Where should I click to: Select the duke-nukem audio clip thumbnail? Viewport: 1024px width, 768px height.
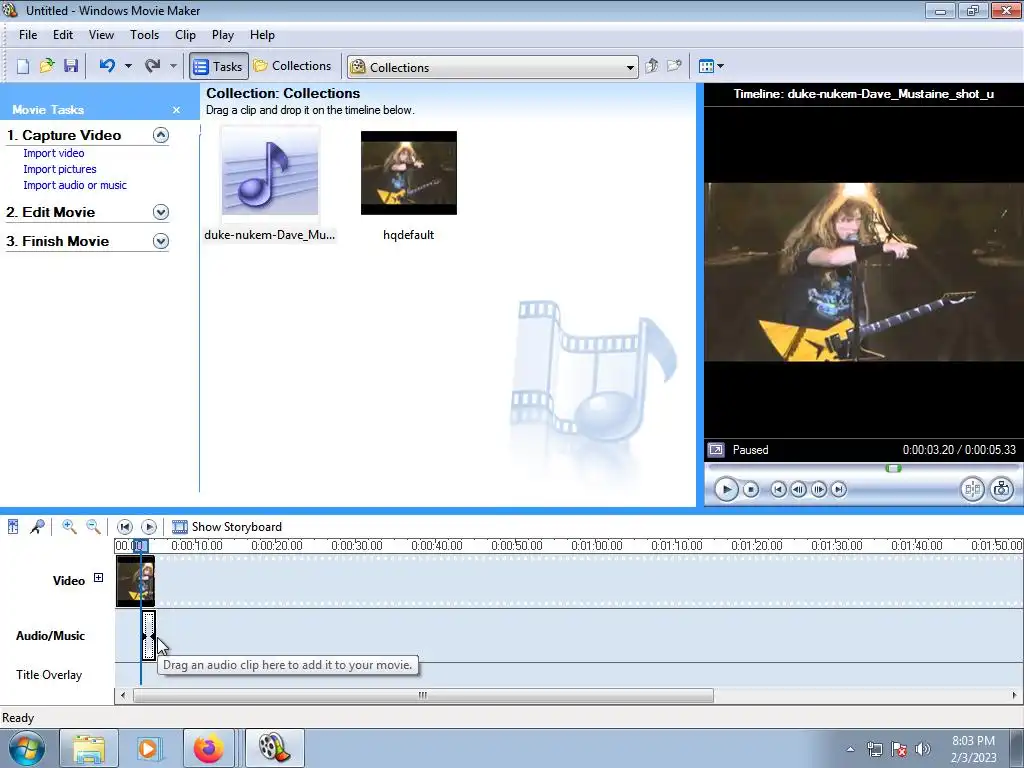(x=270, y=172)
